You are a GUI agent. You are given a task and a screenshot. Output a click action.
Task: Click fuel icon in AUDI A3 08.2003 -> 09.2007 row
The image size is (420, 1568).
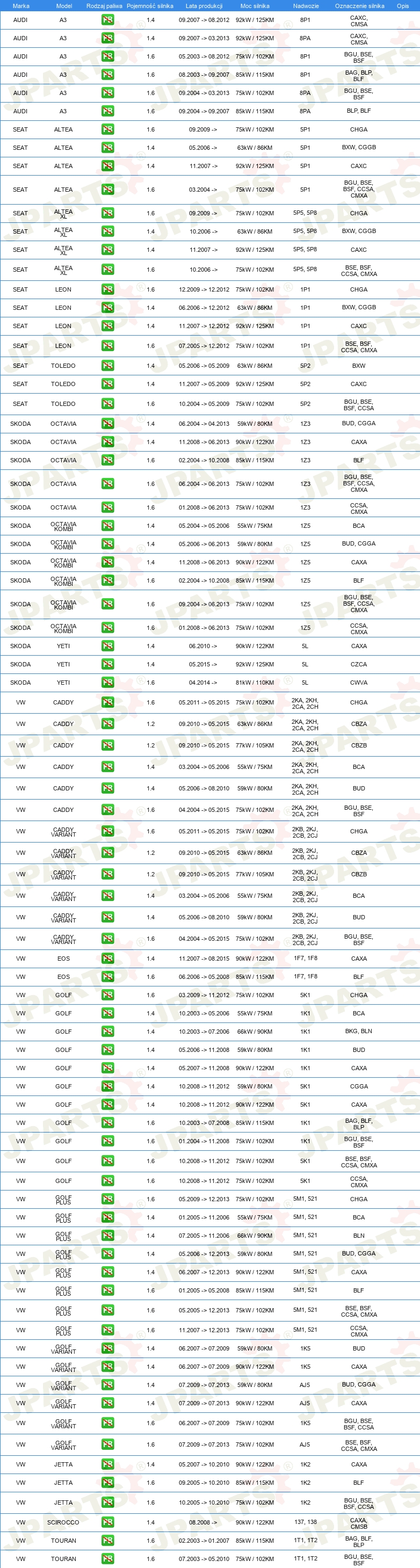108,74
